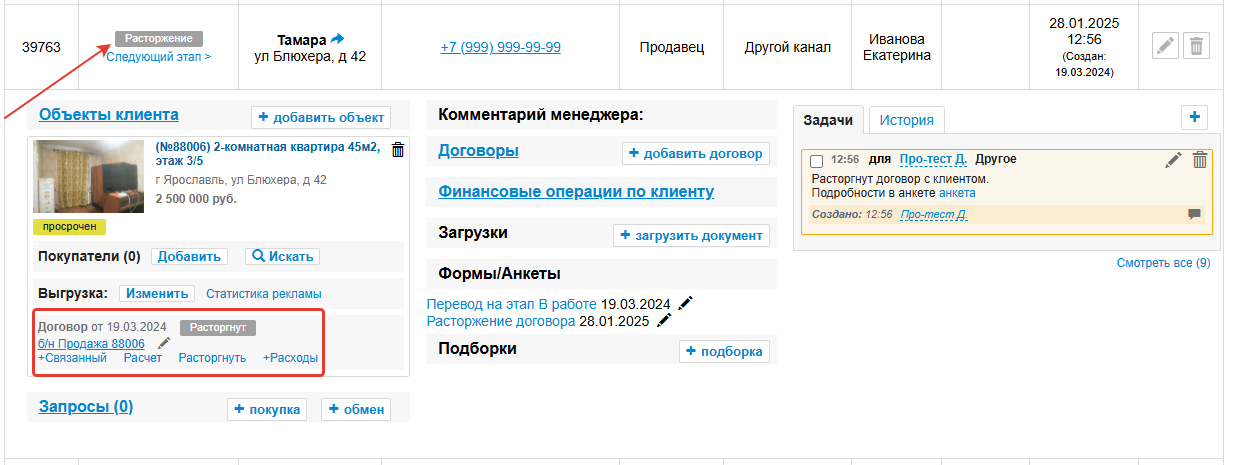This screenshot has width=1234, height=465.
Task: Expand 'Следующий этап >' stage link
Action: coord(158,57)
